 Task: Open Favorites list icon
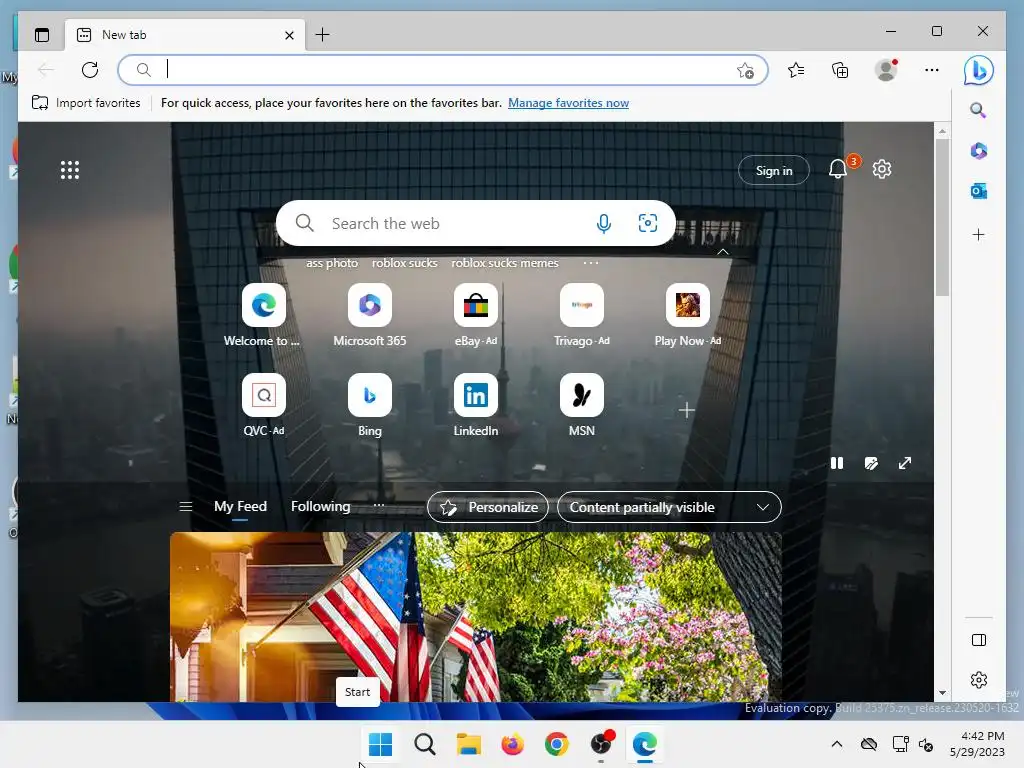796,70
